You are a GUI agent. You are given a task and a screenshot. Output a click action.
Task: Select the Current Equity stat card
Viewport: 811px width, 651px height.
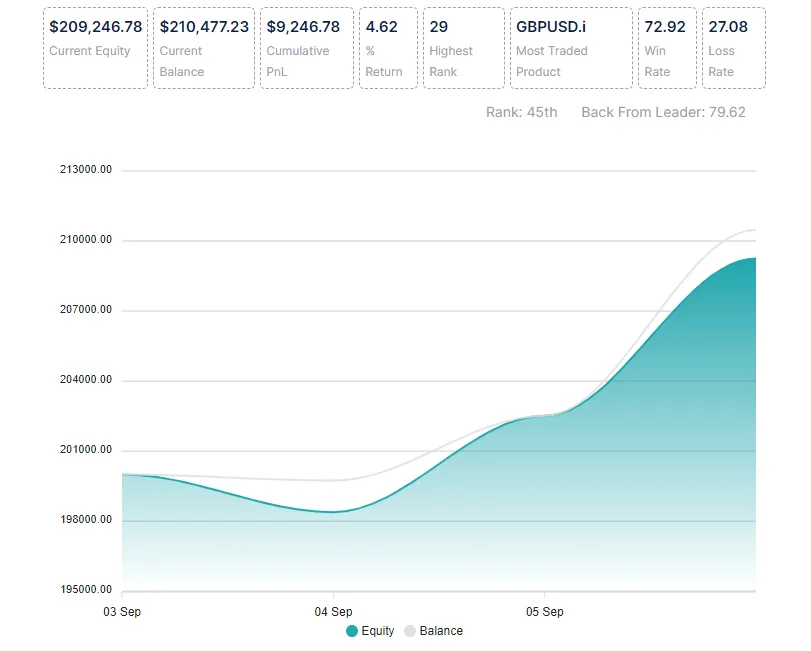click(95, 47)
